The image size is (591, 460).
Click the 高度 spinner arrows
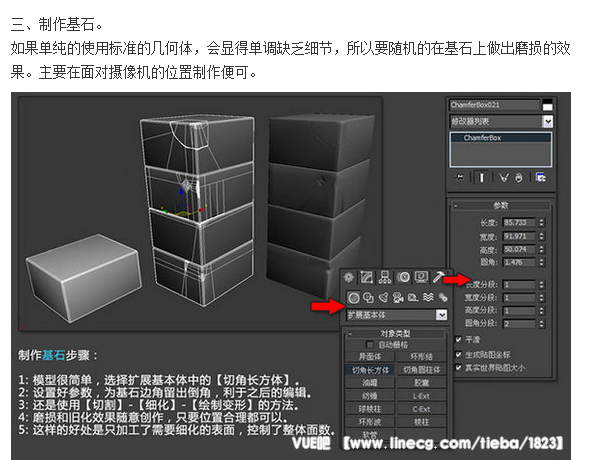pyautogui.click(x=541, y=249)
